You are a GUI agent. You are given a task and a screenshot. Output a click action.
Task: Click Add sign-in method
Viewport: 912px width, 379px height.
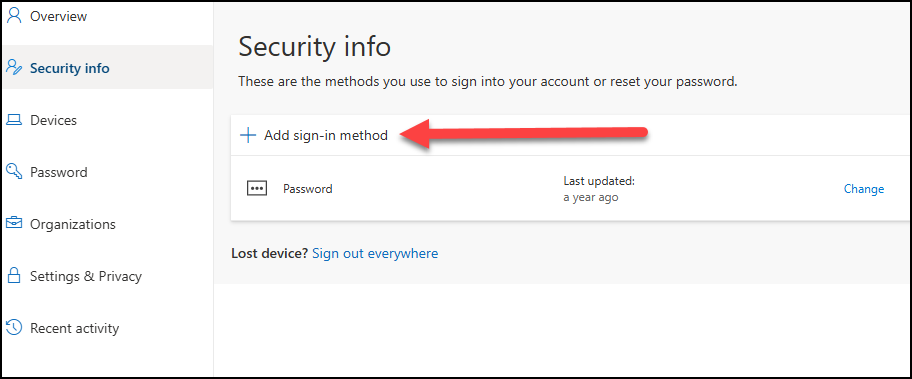tap(326, 135)
